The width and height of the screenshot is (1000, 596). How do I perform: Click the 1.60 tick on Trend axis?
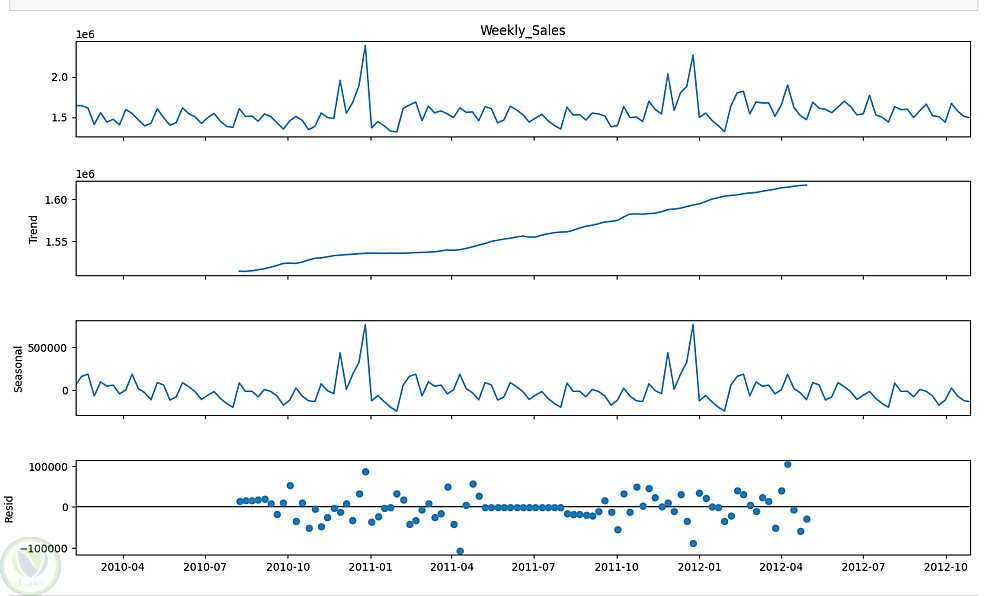(55, 200)
